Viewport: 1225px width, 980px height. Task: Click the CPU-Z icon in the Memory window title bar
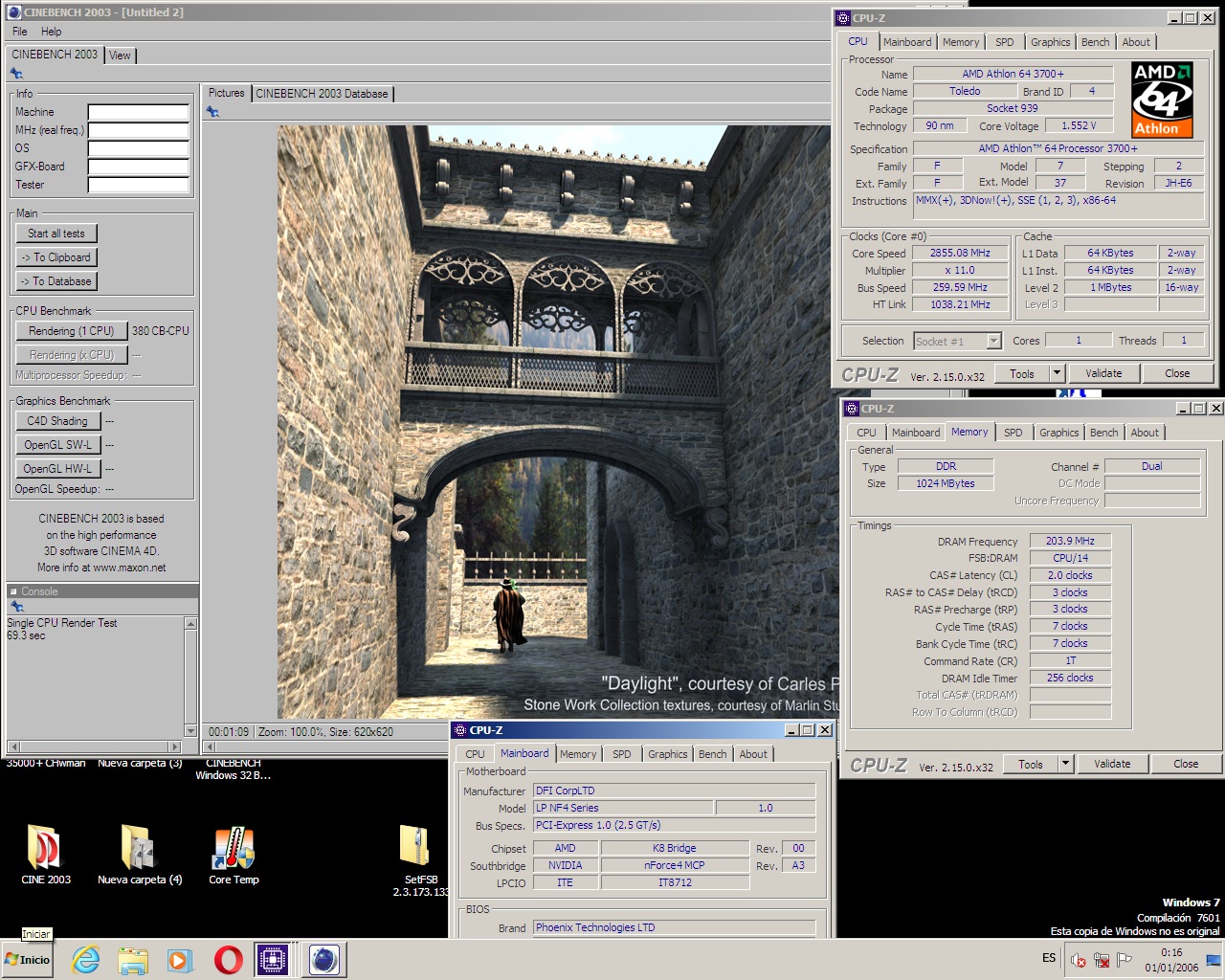pyautogui.click(x=852, y=409)
